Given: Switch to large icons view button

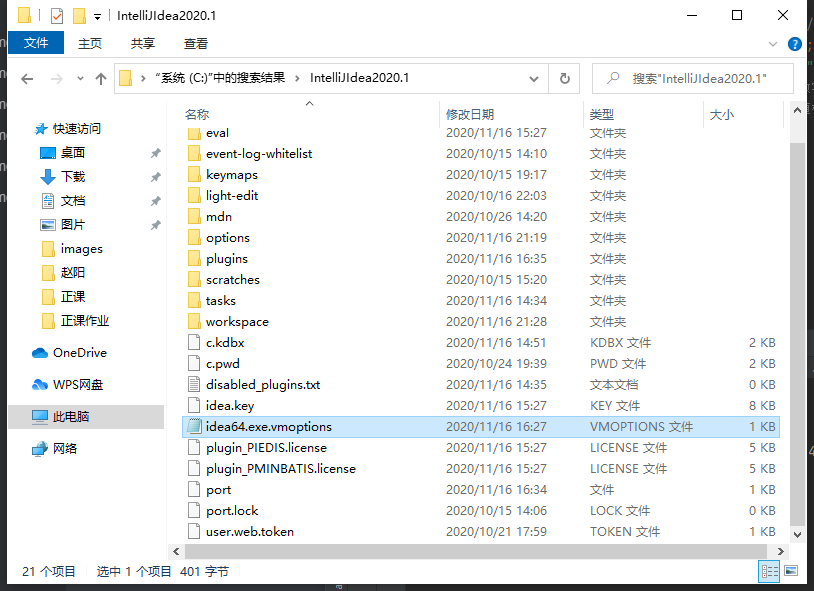Looking at the screenshot, I should point(791,571).
